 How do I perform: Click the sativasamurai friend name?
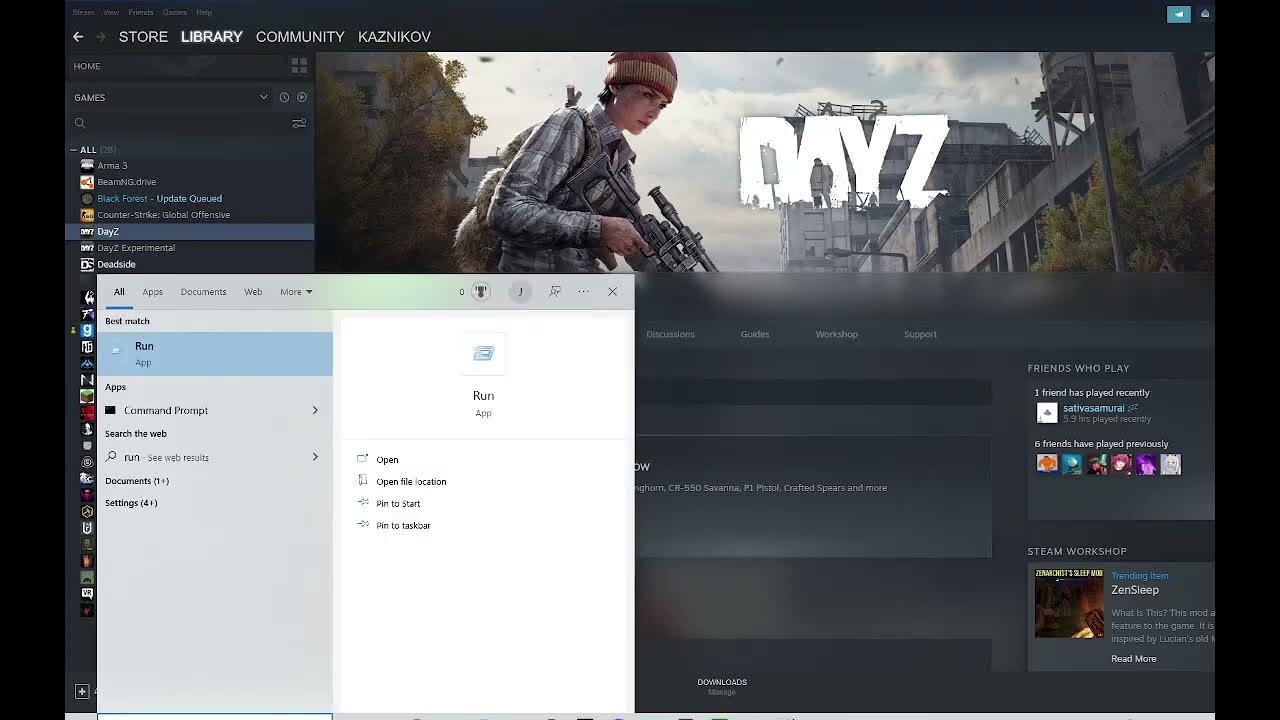(x=1093, y=408)
